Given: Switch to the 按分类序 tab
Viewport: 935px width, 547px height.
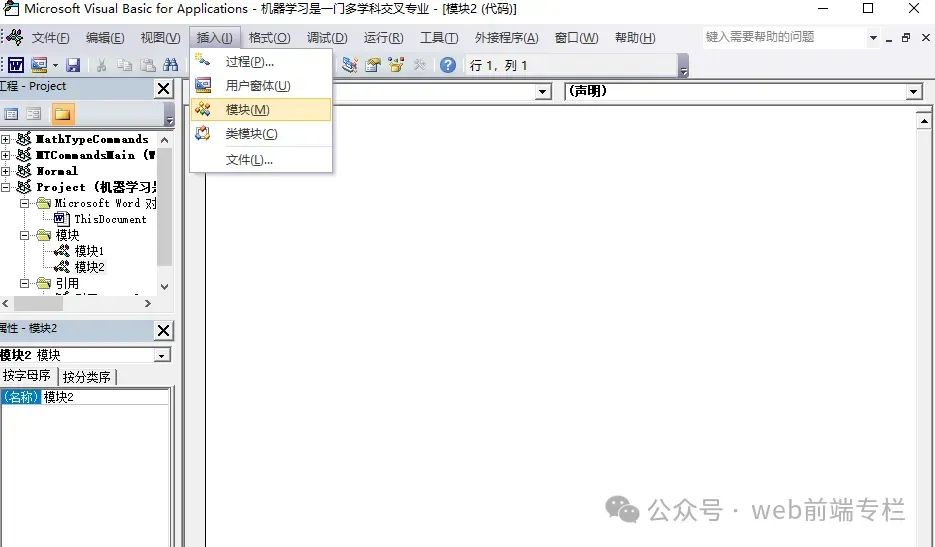Looking at the screenshot, I should tap(86, 377).
